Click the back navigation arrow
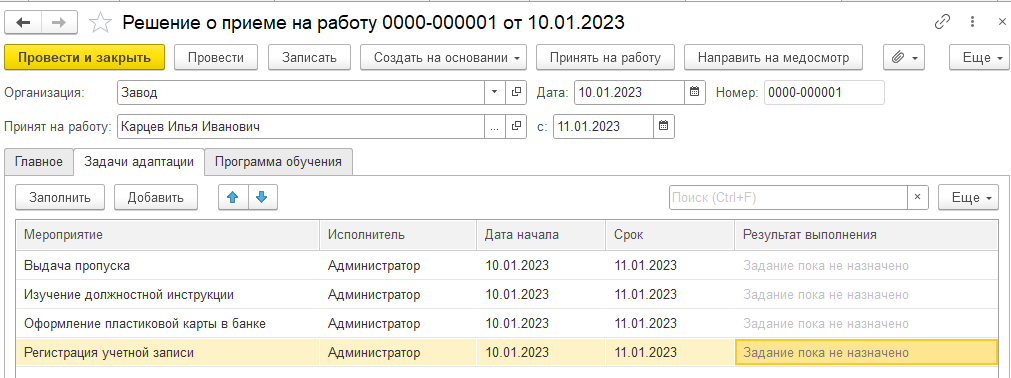 click(23, 23)
